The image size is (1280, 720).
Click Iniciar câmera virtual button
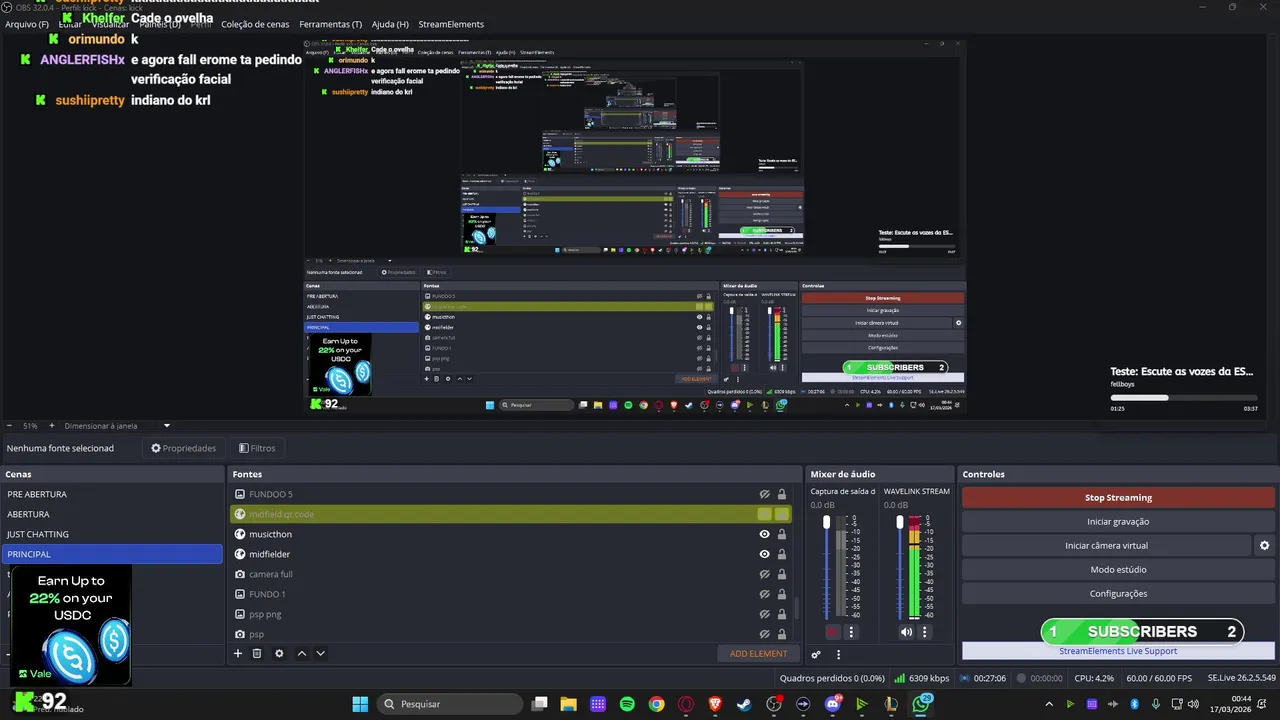click(1106, 546)
